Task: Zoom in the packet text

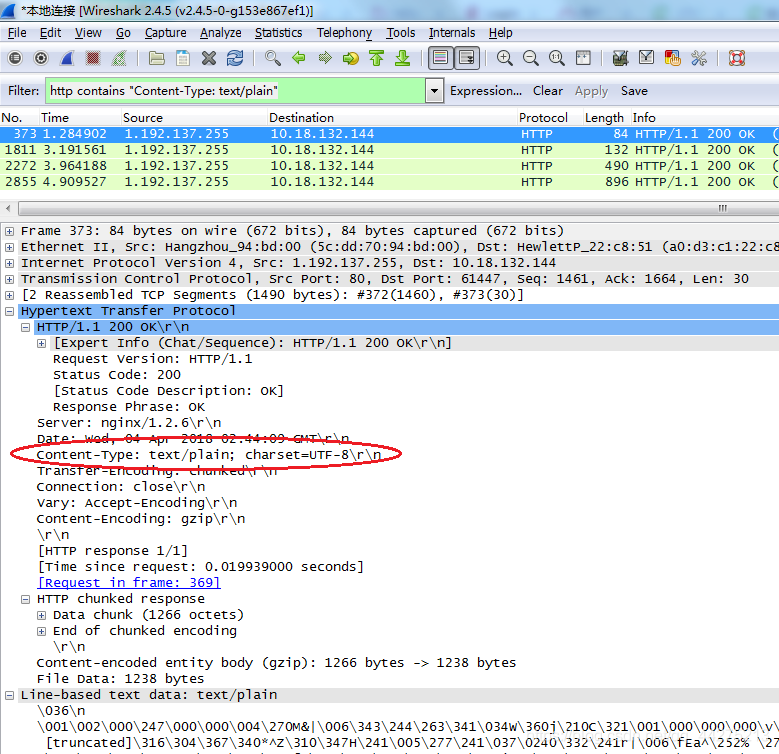Action: pos(505,58)
